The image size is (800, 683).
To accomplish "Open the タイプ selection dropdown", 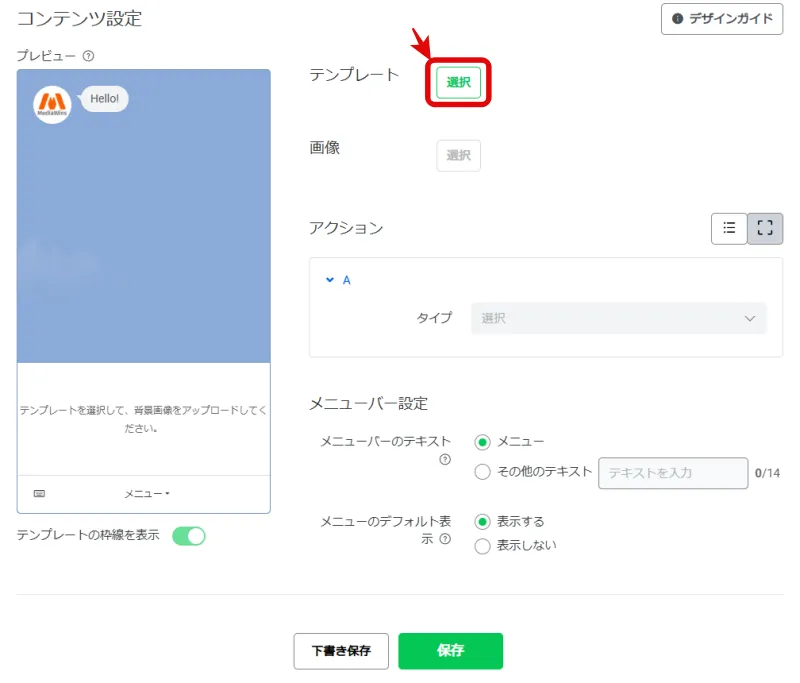I will (x=618, y=318).
